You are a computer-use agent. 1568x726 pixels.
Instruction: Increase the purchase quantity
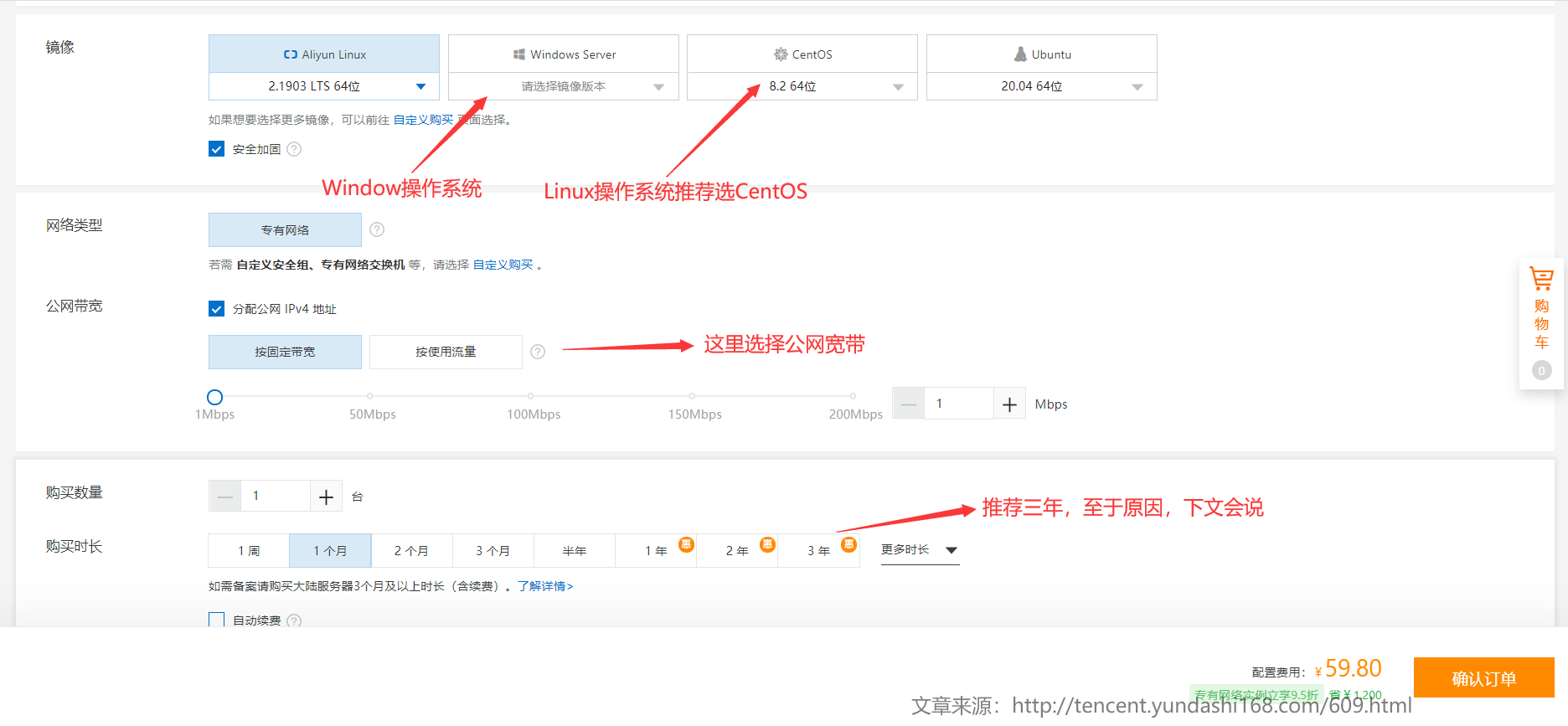point(326,497)
